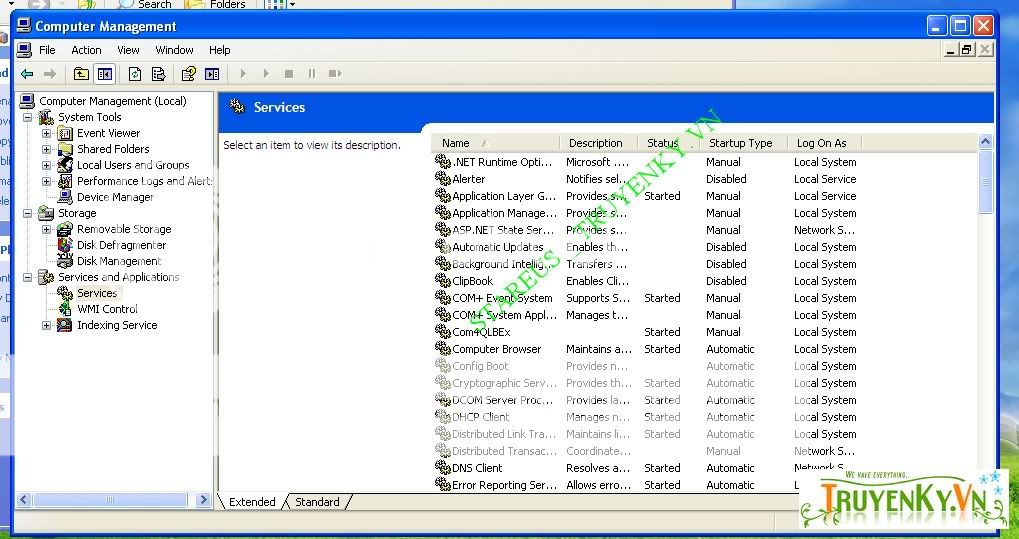Screen dimensions: 1019x539
Task: Select the COM+ Event System service name
Action: pos(502,298)
